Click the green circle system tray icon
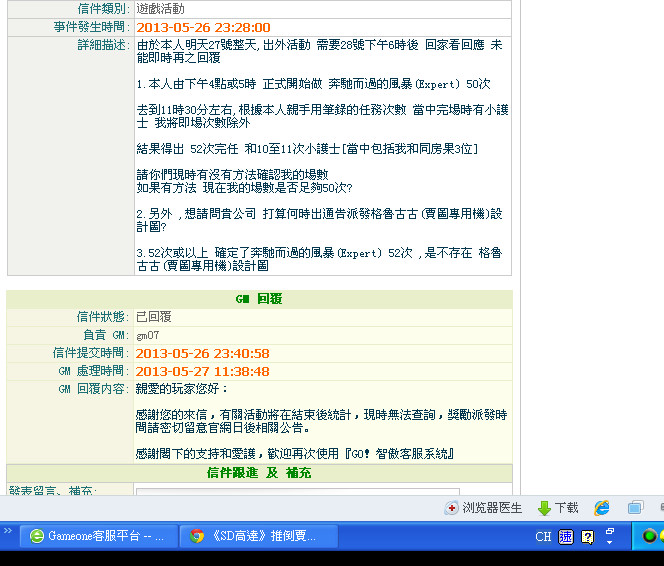Image resolution: width=664 pixels, height=566 pixels. pyautogui.click(x=650, y=537)
